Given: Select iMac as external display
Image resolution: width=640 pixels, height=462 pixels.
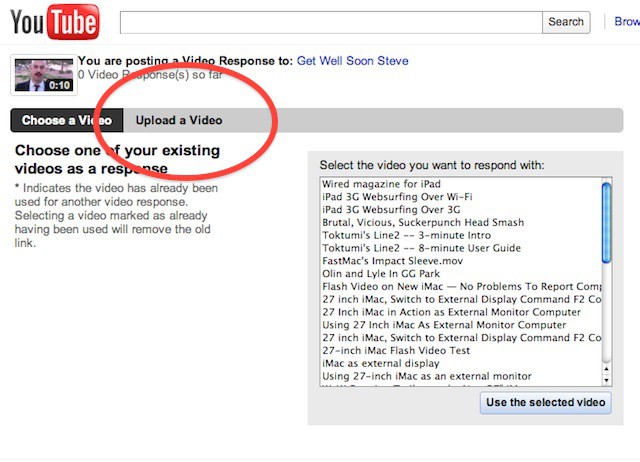Looking at the screenshot, I should click(460, 364).
